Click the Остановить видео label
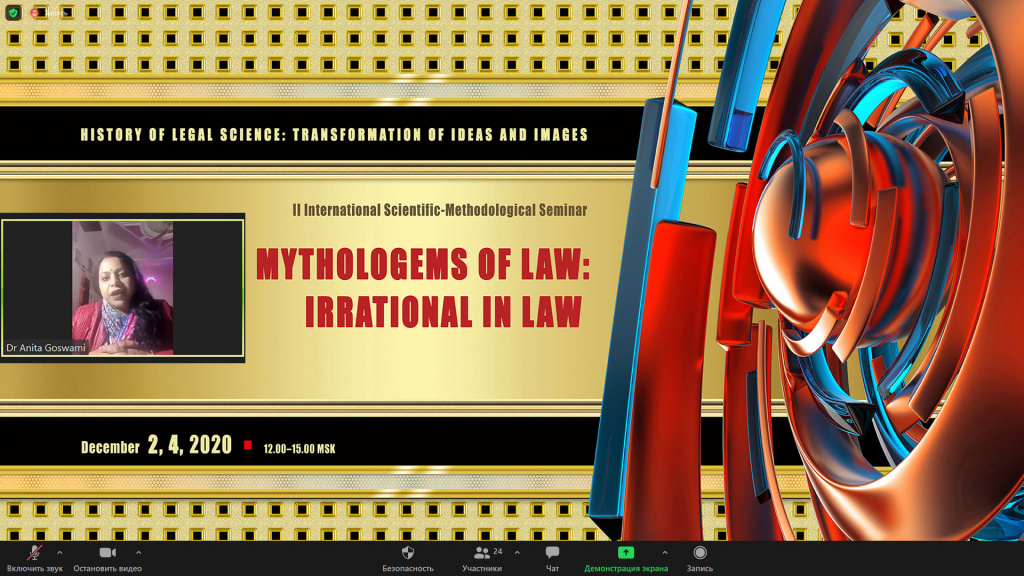The image size is (1024, 576). click(x=107, y=568)
